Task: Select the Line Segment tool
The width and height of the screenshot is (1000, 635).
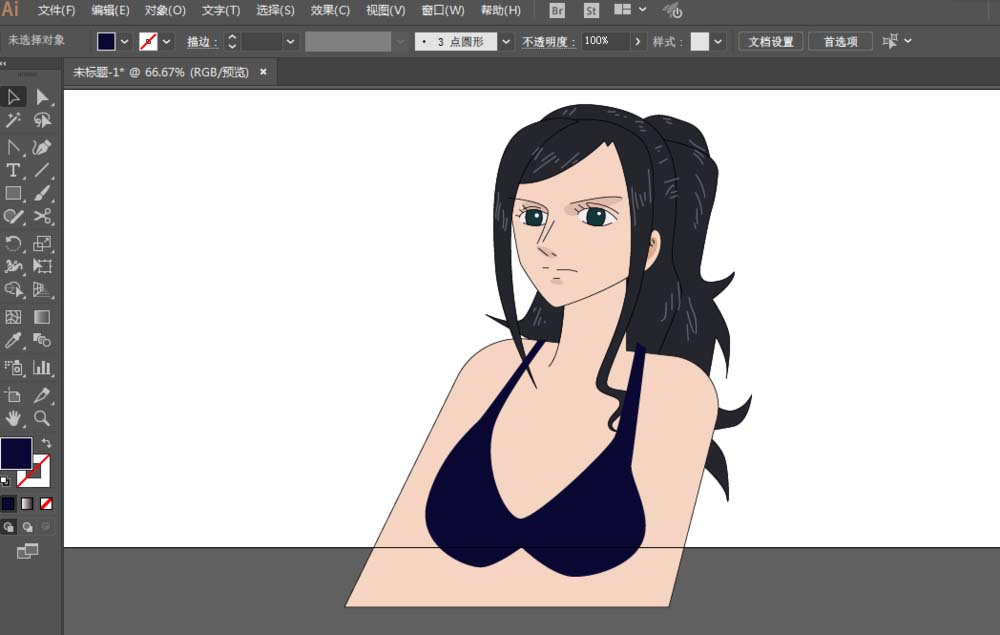Action: pos(42,170)
